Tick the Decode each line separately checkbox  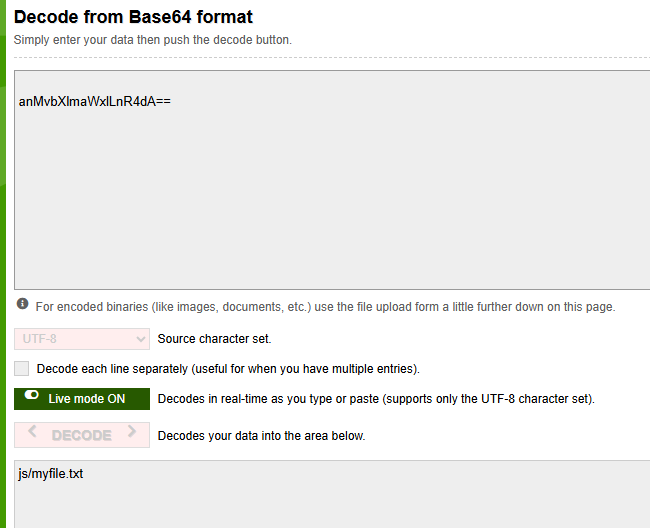point(22,368)
